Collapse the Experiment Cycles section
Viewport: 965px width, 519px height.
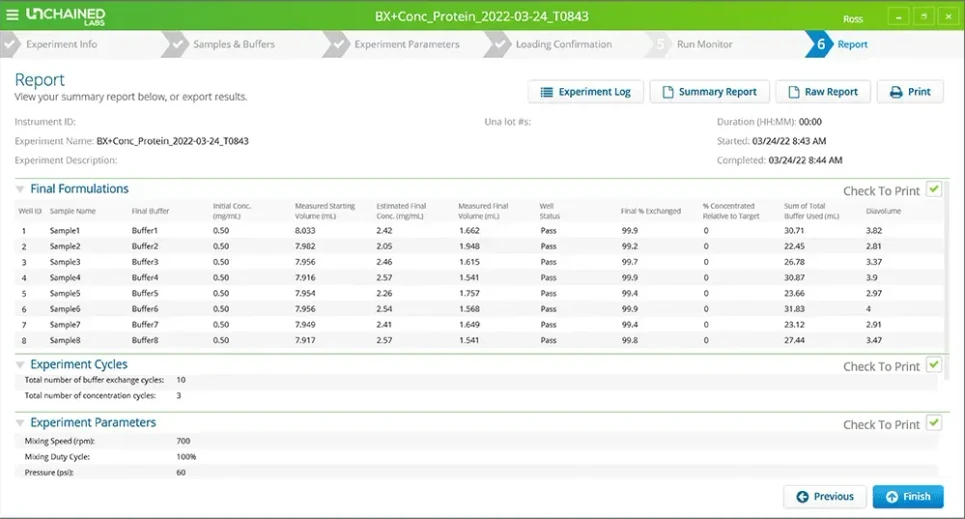point(20,365)
